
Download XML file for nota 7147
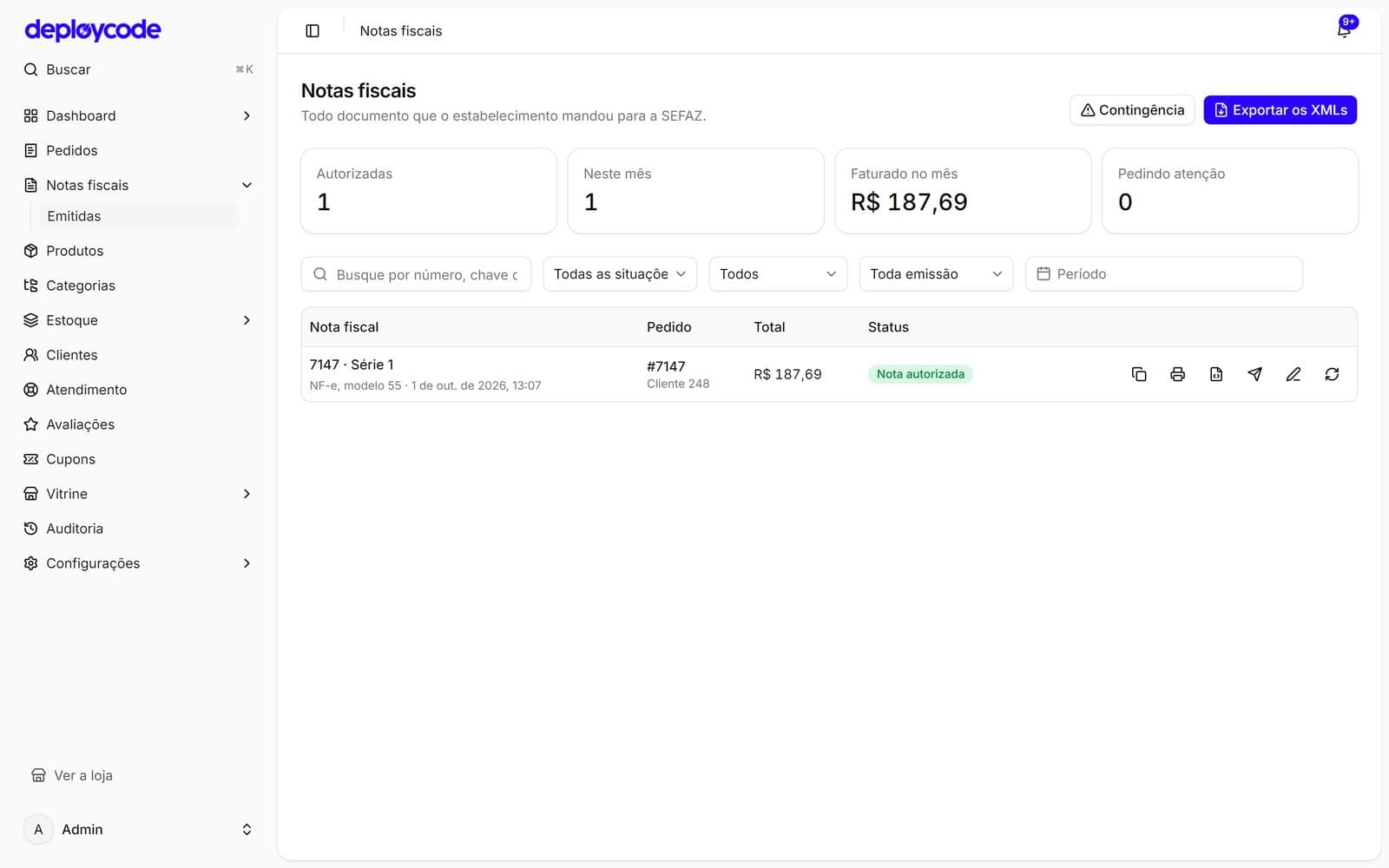[1216, 374]
